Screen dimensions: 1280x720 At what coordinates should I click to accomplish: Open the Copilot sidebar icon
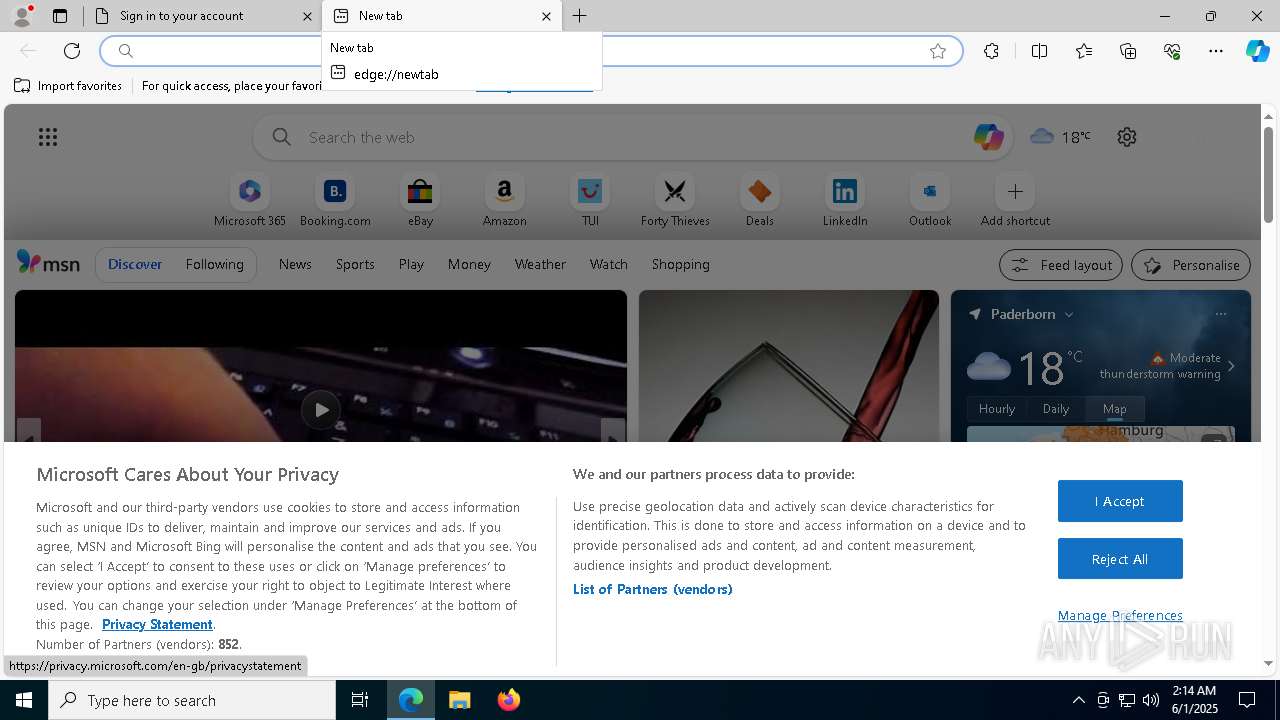1257,51
